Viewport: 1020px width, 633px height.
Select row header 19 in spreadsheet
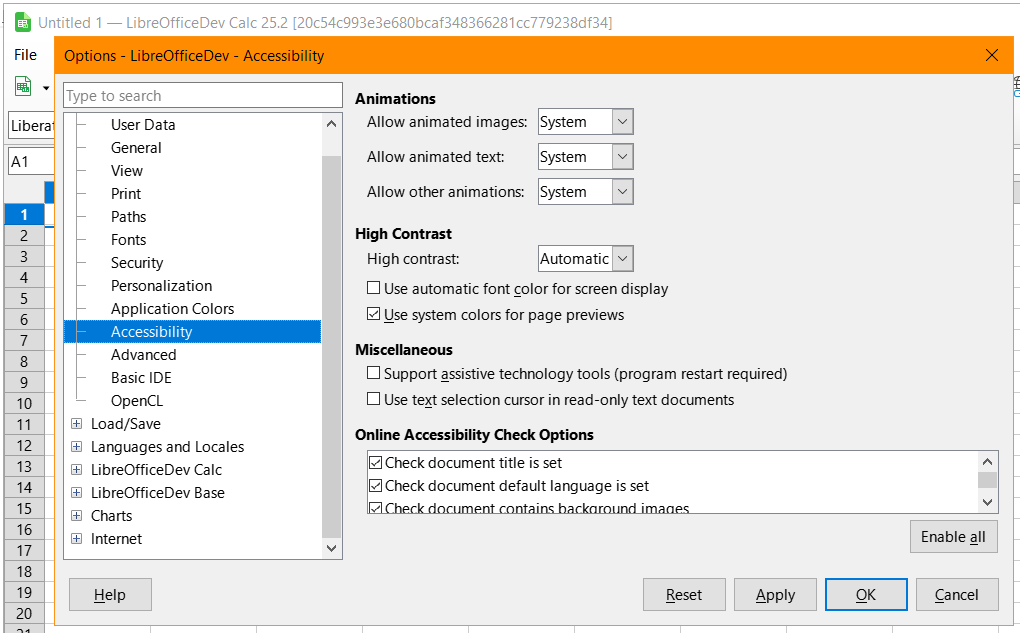pos(24,593)
